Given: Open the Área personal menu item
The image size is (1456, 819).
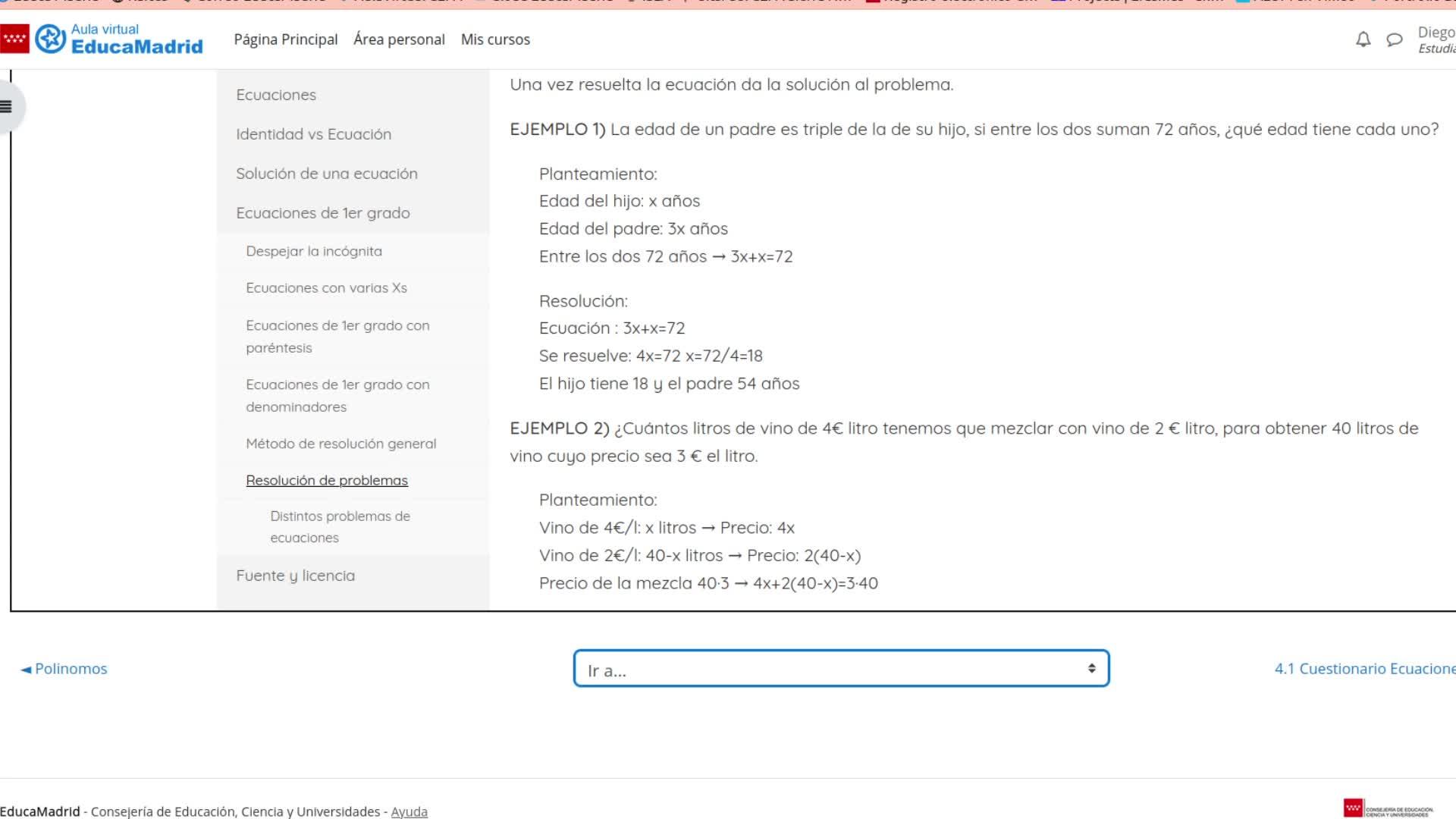Looking at the screenshot, I should click(399, 39).
